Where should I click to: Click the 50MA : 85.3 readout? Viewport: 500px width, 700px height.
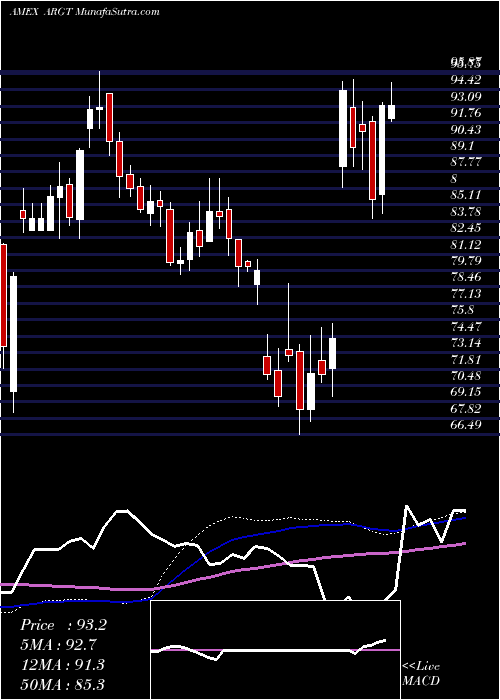point(62,684)
